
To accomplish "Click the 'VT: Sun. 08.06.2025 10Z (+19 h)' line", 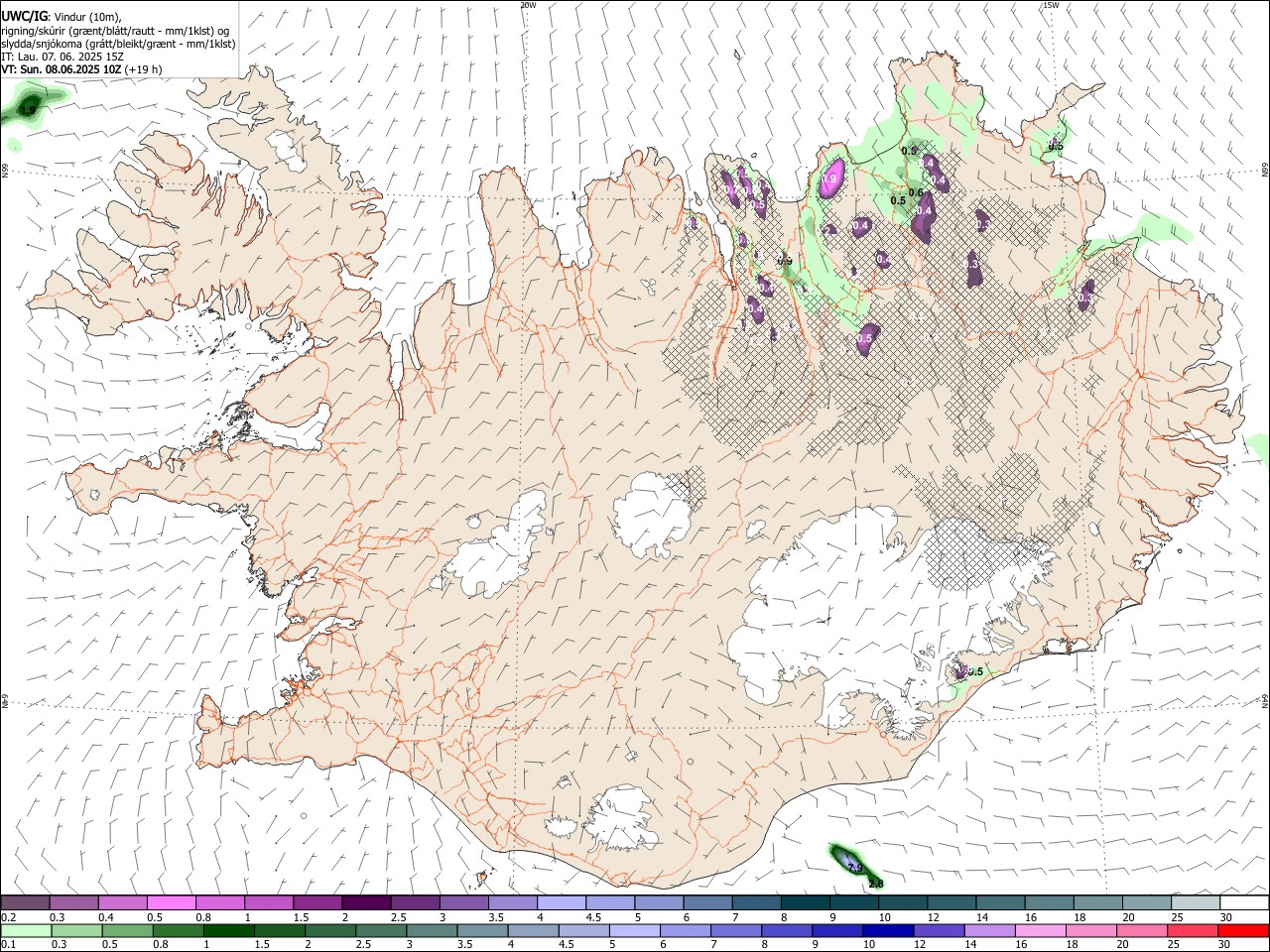I will (81, 69).
